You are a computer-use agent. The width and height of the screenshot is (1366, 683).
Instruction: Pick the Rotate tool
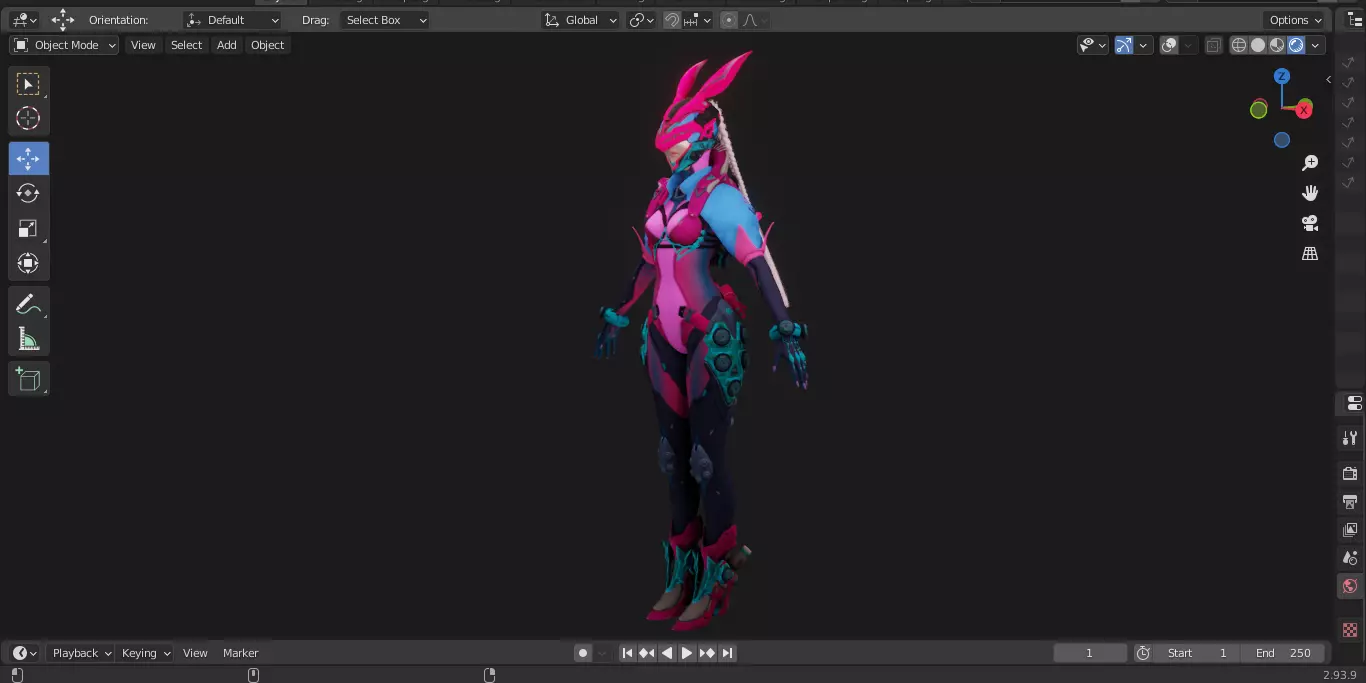28,193
